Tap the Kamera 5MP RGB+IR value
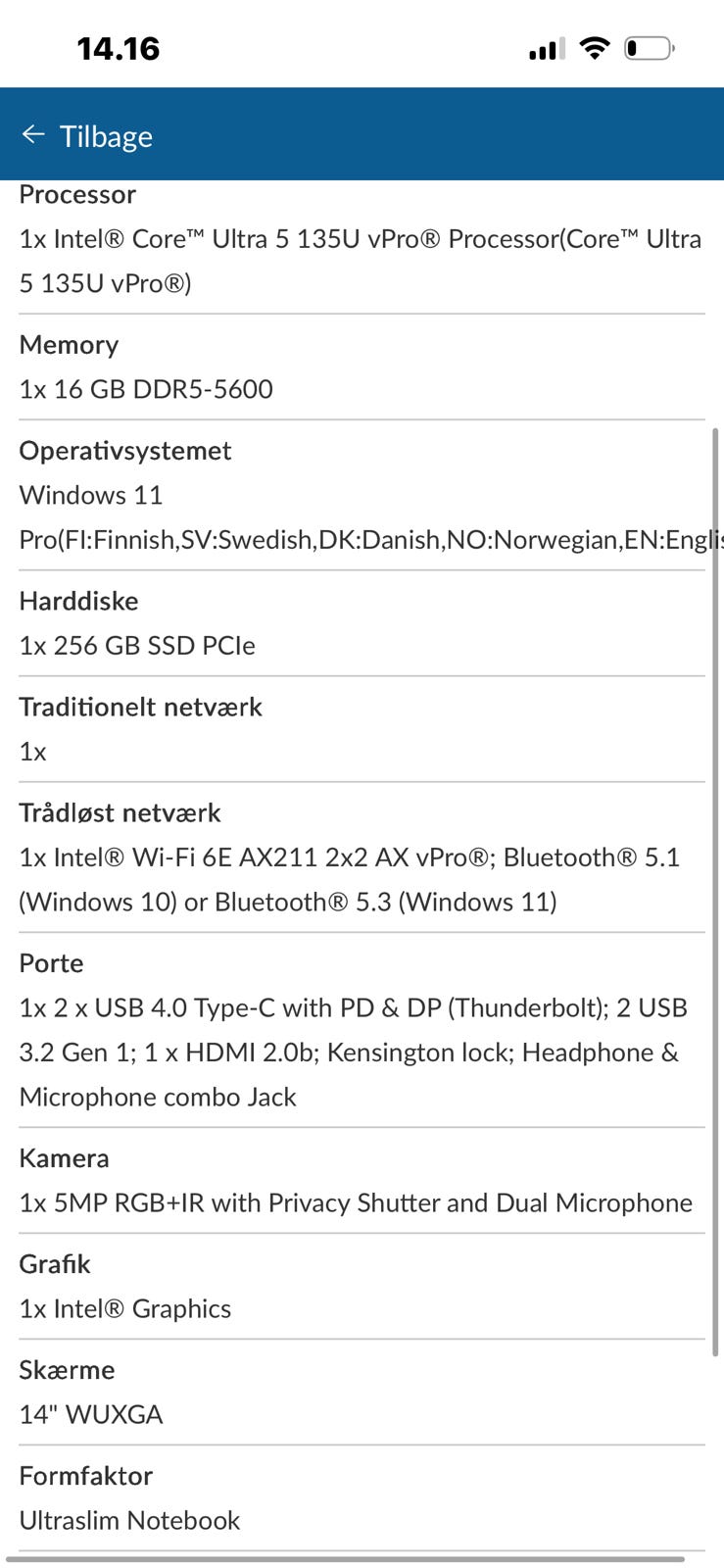This screenshot has height=1568, width=724. click(356, 1203)
